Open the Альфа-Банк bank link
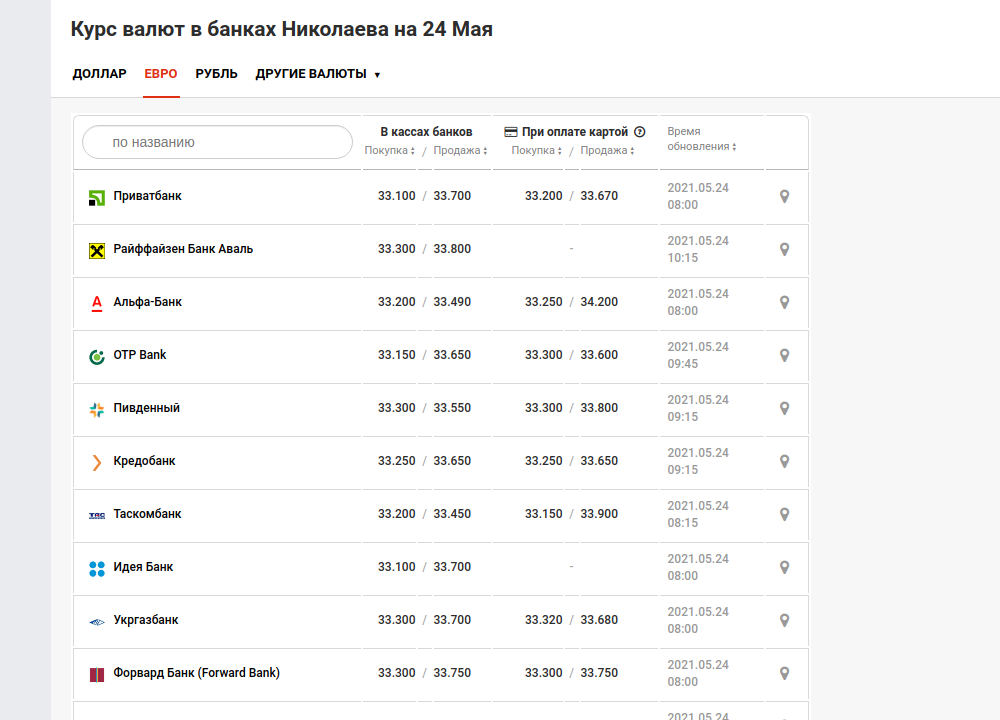Image resolution: width=1000 pixels, height=720 pixels. point(147,302)
